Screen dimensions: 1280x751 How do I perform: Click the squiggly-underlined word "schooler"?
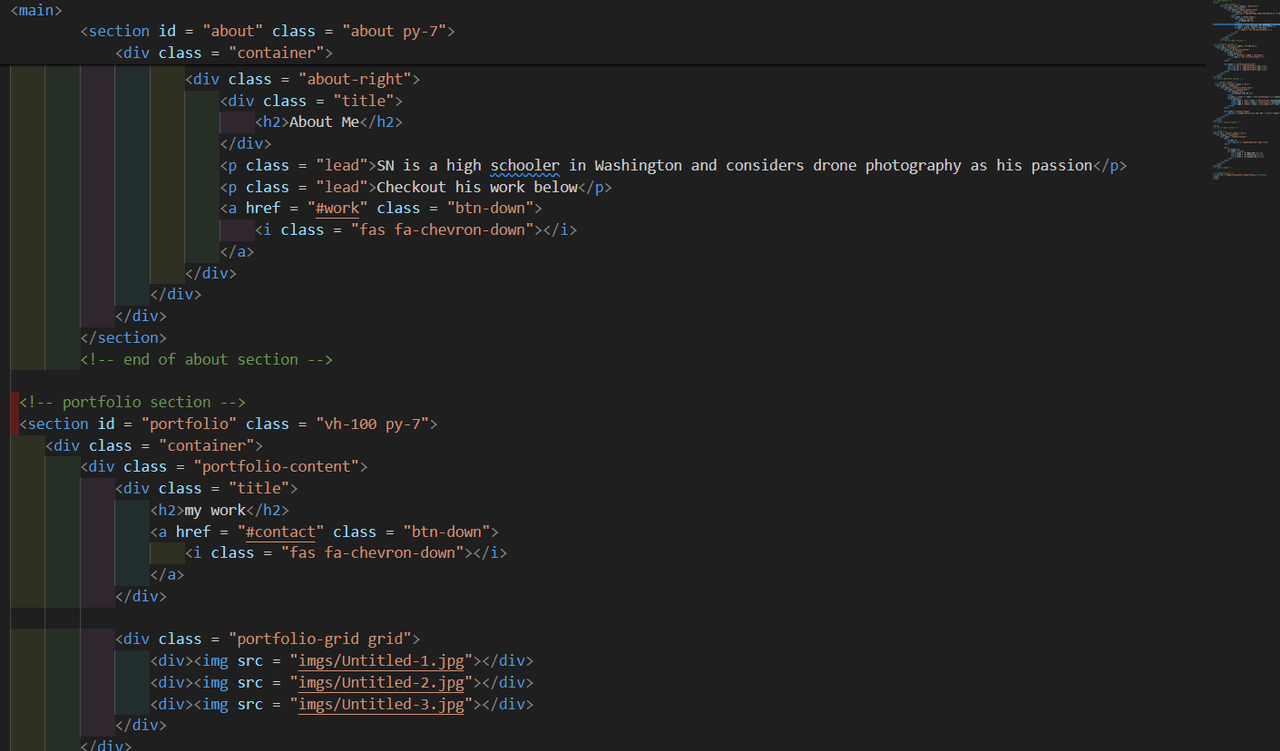click(525, 166)
